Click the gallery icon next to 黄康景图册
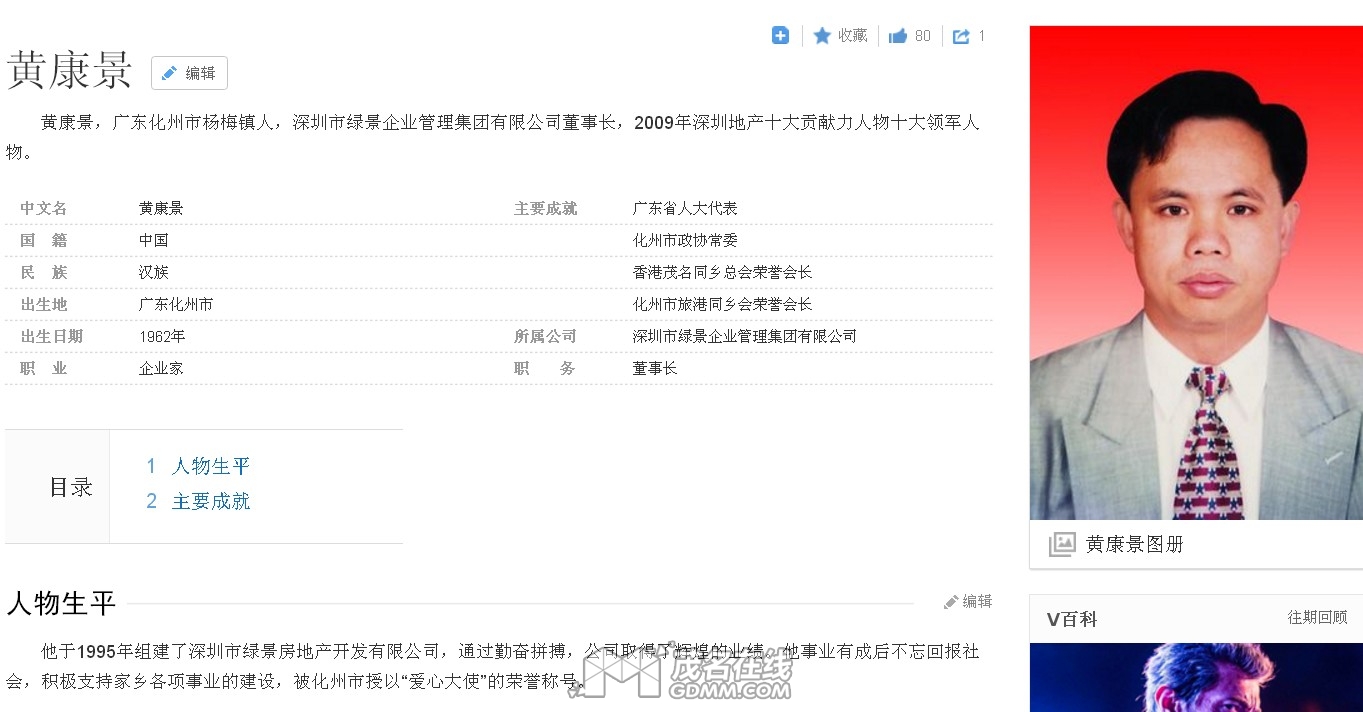 (x=1062, y=544)
